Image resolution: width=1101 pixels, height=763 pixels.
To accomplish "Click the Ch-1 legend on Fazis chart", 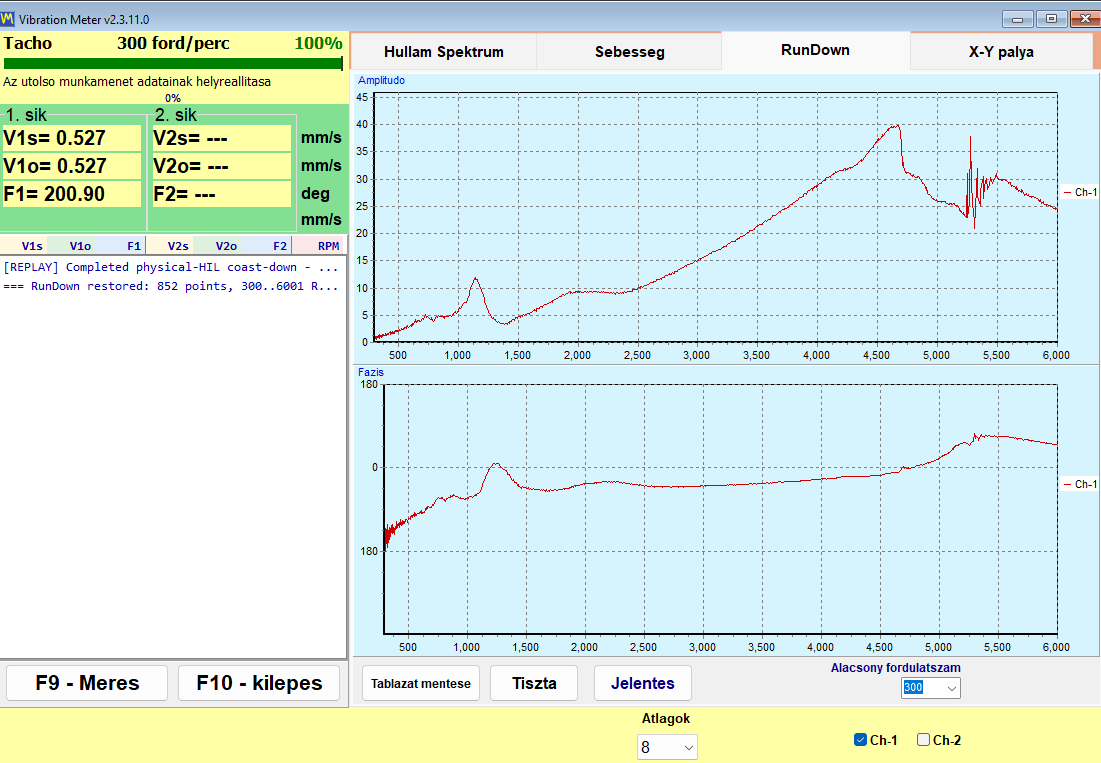I will (1080, 484).
